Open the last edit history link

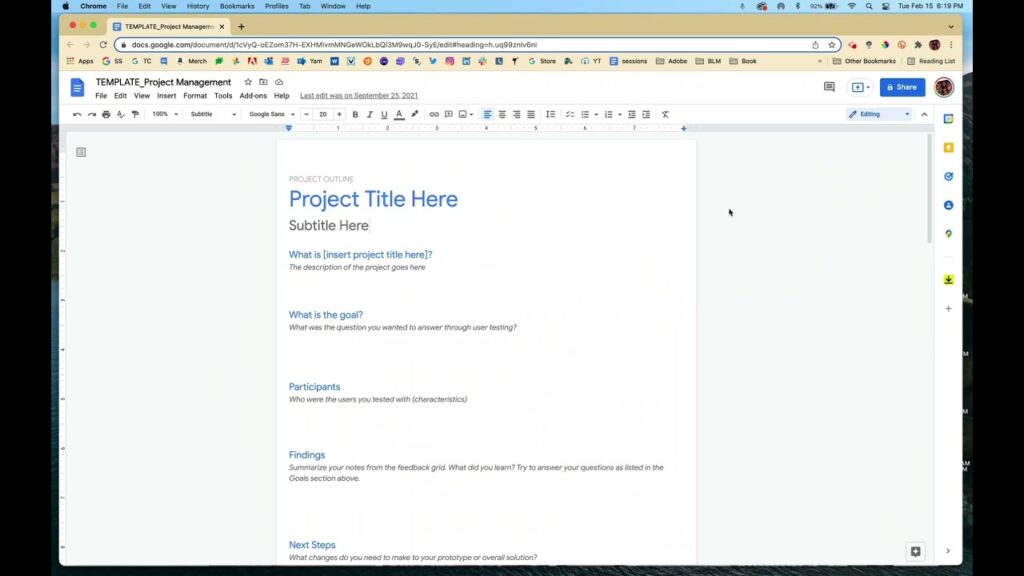pos(359,96)
